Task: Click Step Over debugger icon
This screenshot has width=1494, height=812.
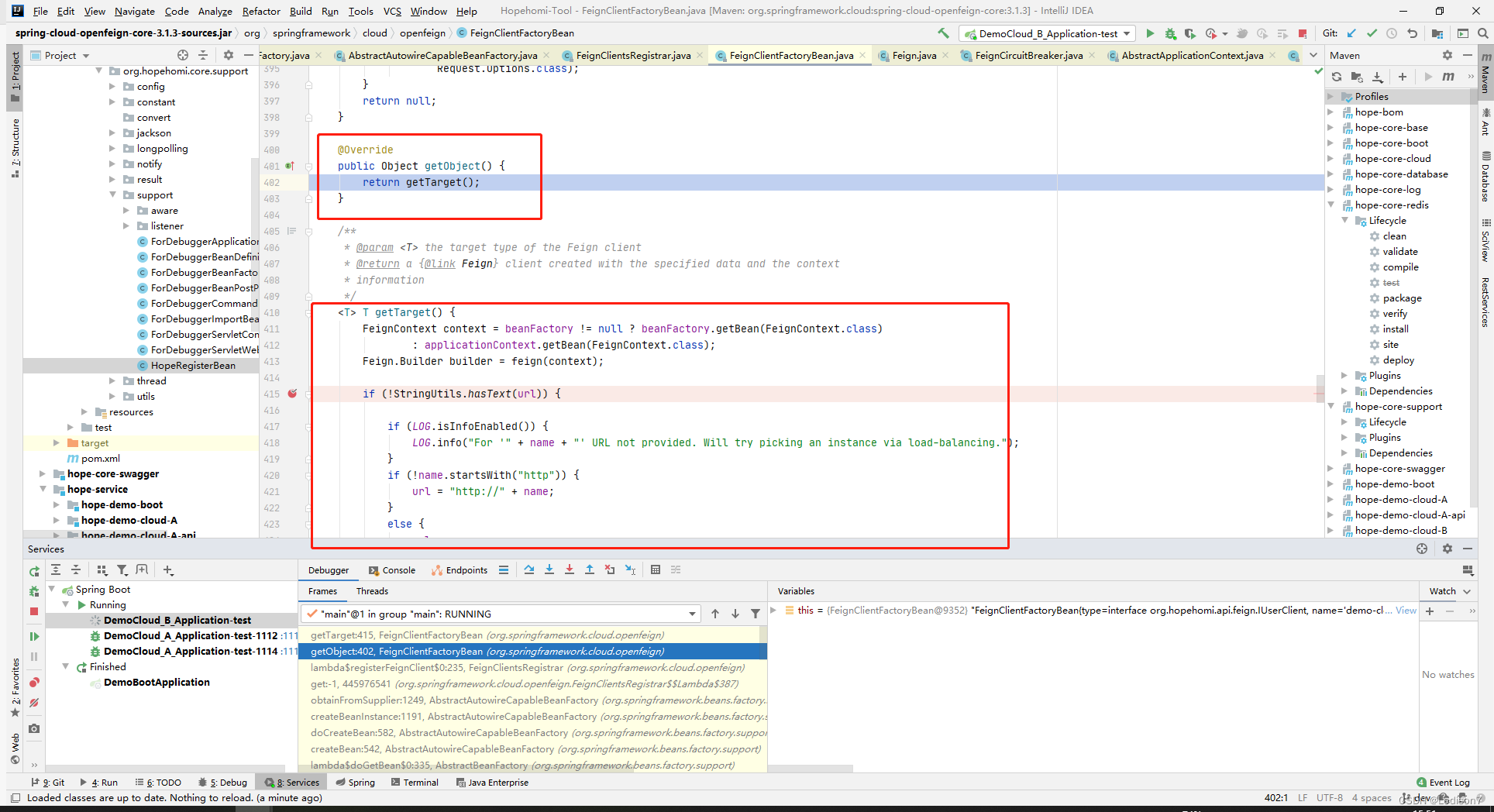Action: (529, 569)
